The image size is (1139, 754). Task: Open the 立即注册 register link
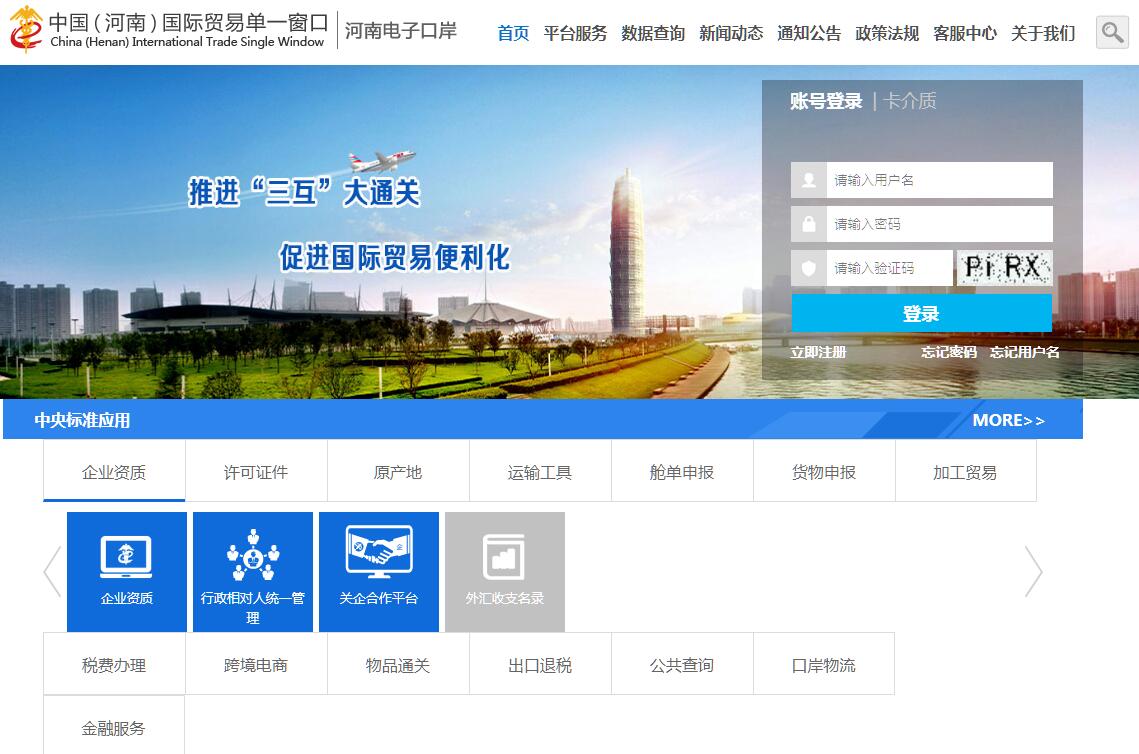click(818, 352)
